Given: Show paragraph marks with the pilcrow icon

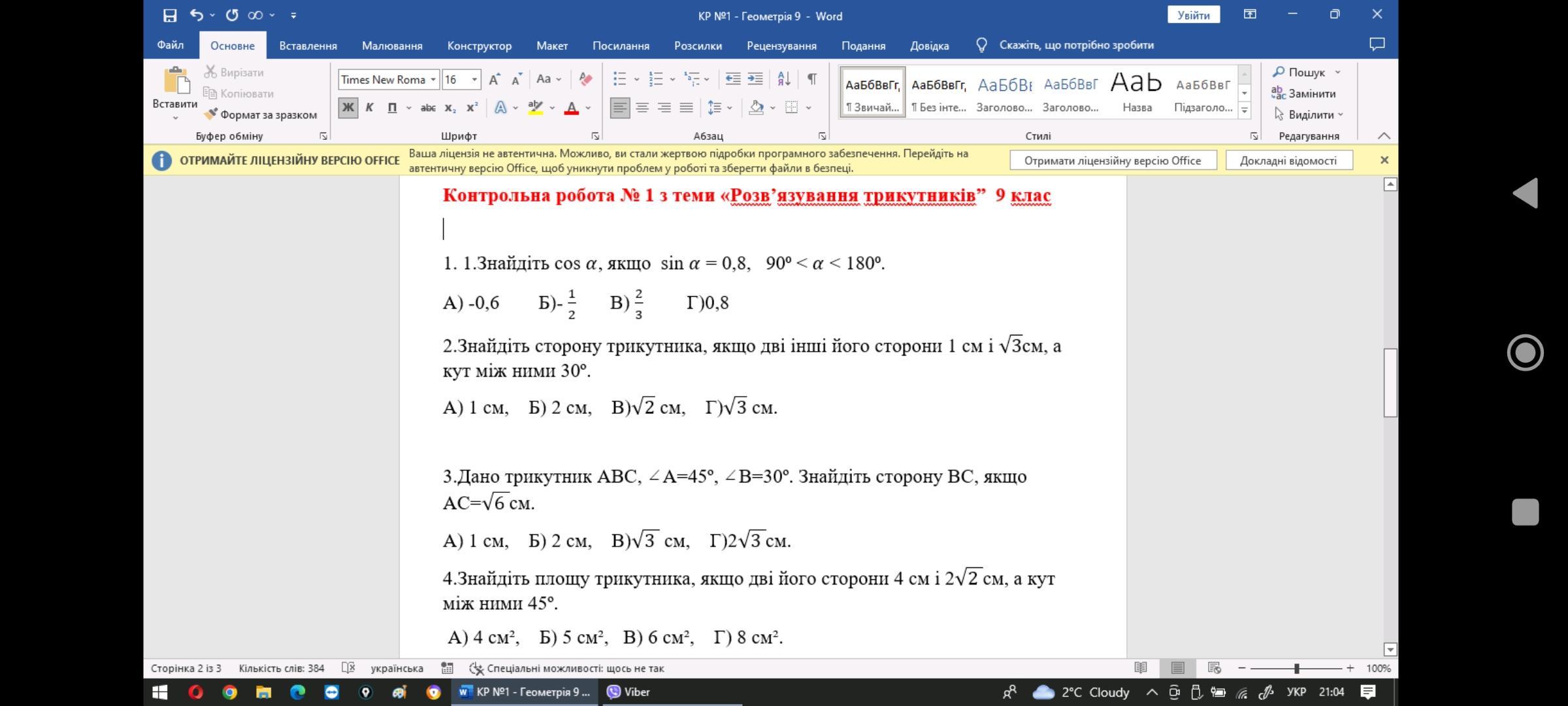Looking at the screenshot, I should (811, 79).
